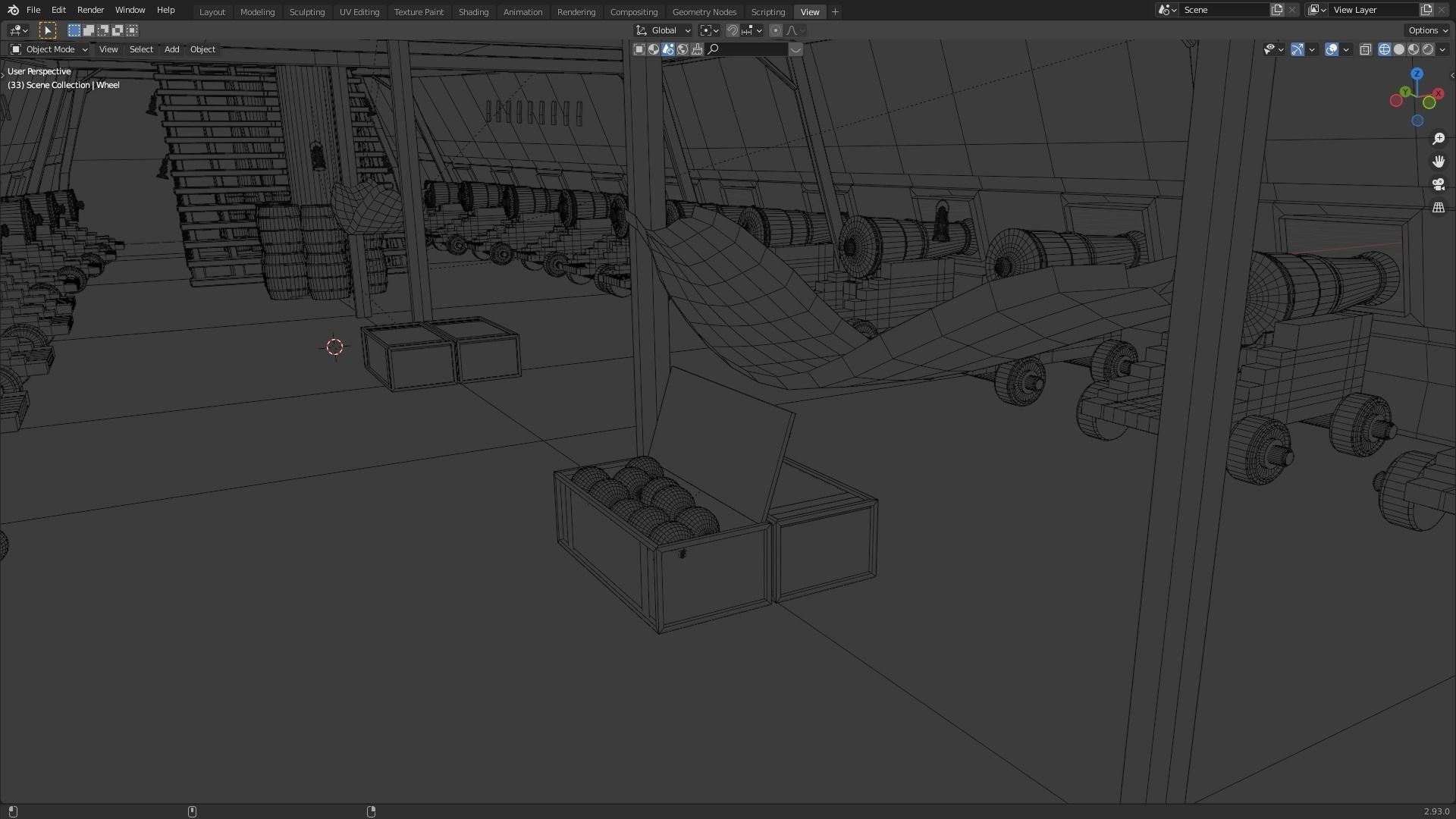
Task: Toggle X-ray display
Action: (1365, 49)
